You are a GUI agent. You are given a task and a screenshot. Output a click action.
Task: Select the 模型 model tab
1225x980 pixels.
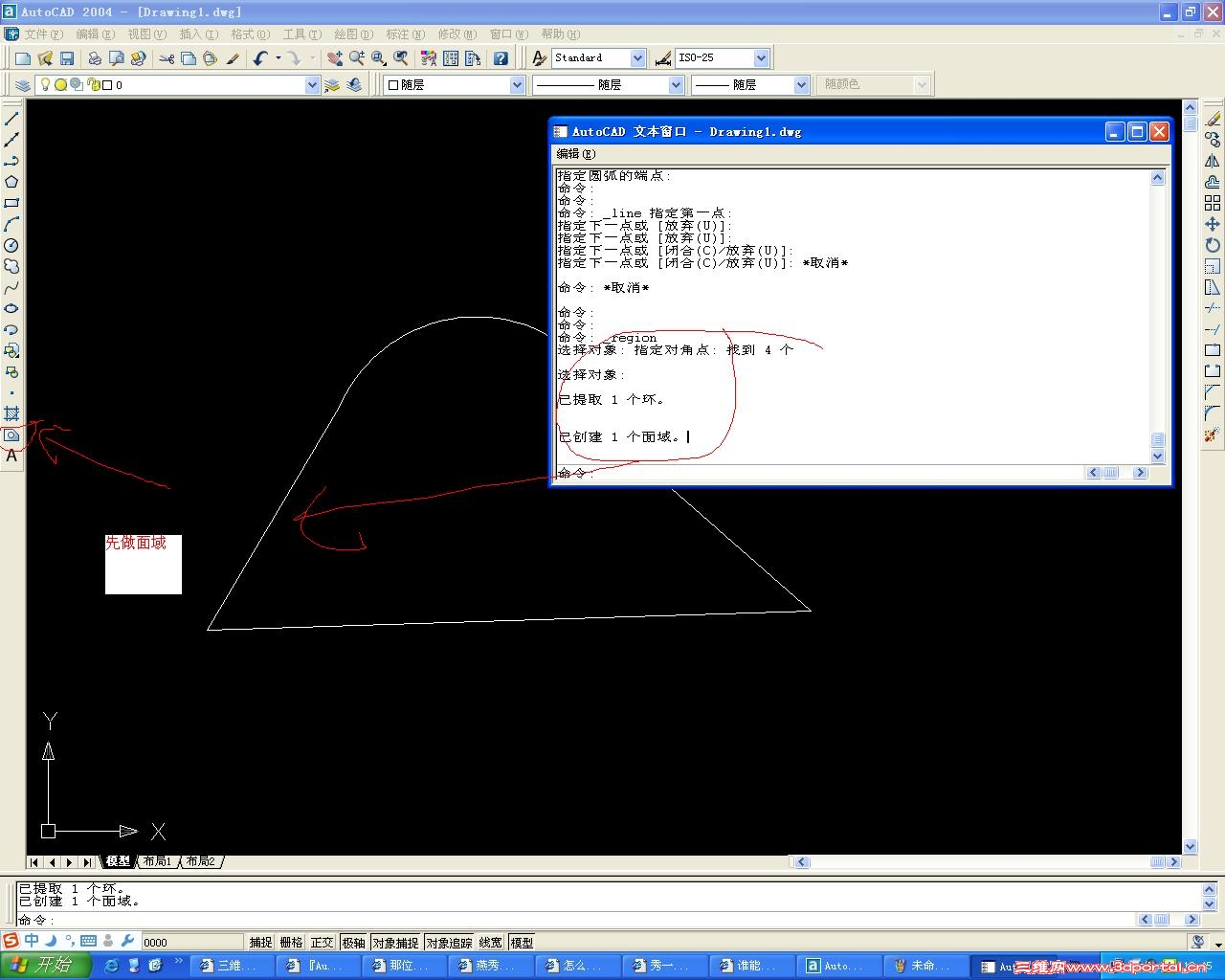click(x=118, y=861)
